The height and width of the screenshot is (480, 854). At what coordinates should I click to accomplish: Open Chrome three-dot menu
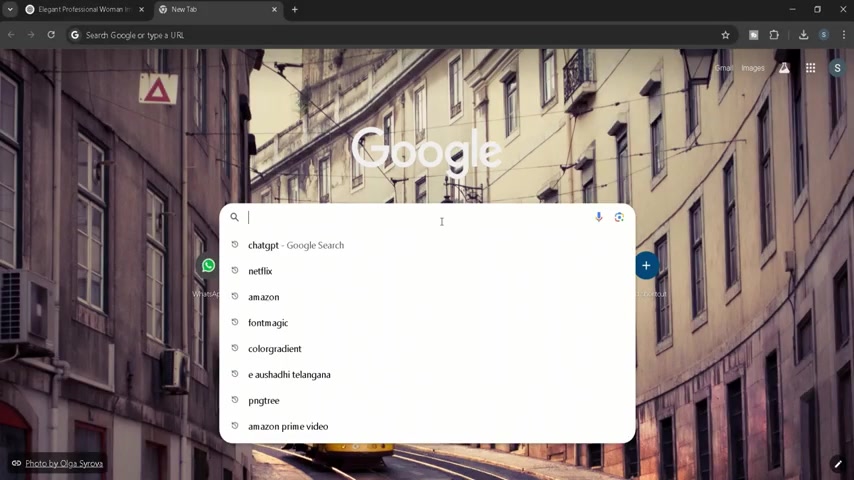(844, 35)
